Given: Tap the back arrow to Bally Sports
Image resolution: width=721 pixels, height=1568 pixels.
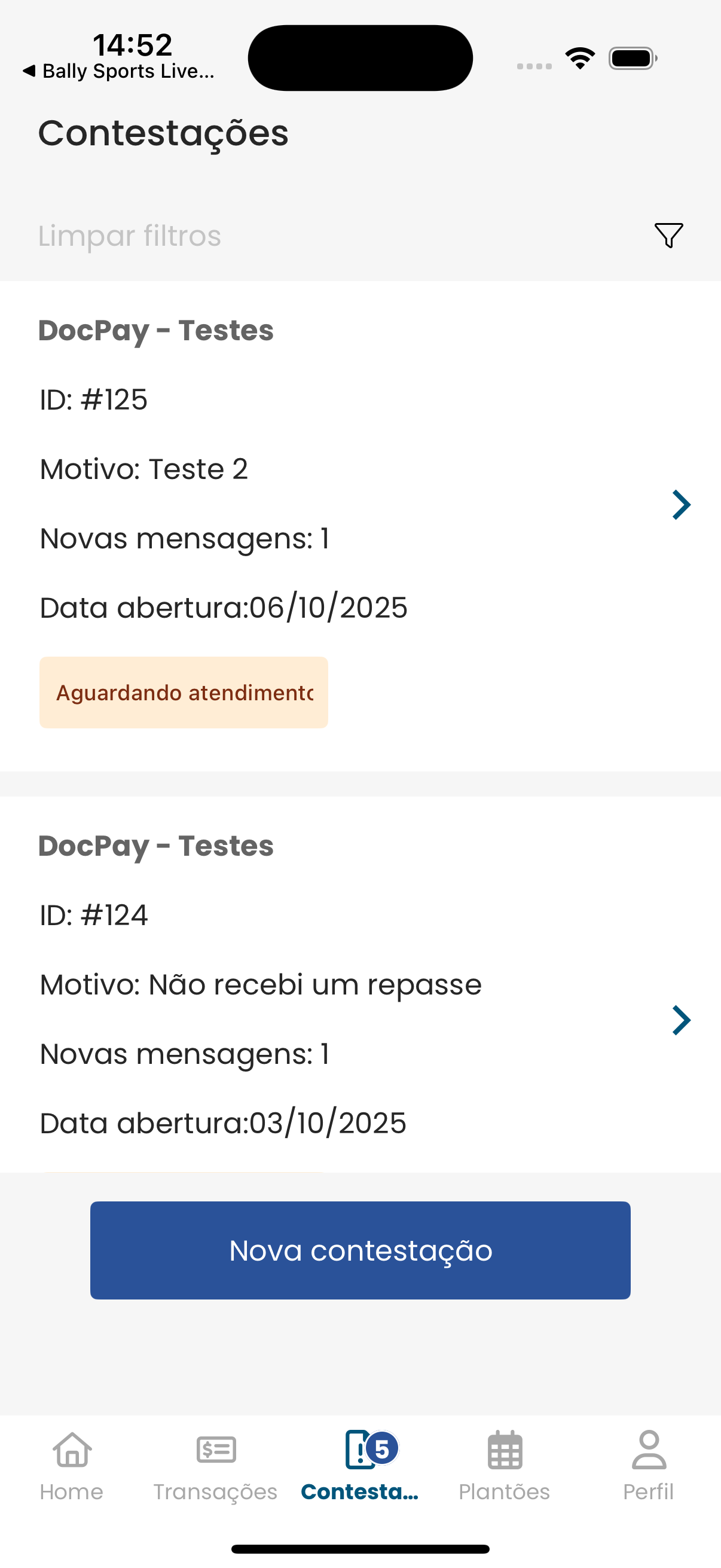Looking at the screenshot, I should pyautogui.click(x=29, y=71).
